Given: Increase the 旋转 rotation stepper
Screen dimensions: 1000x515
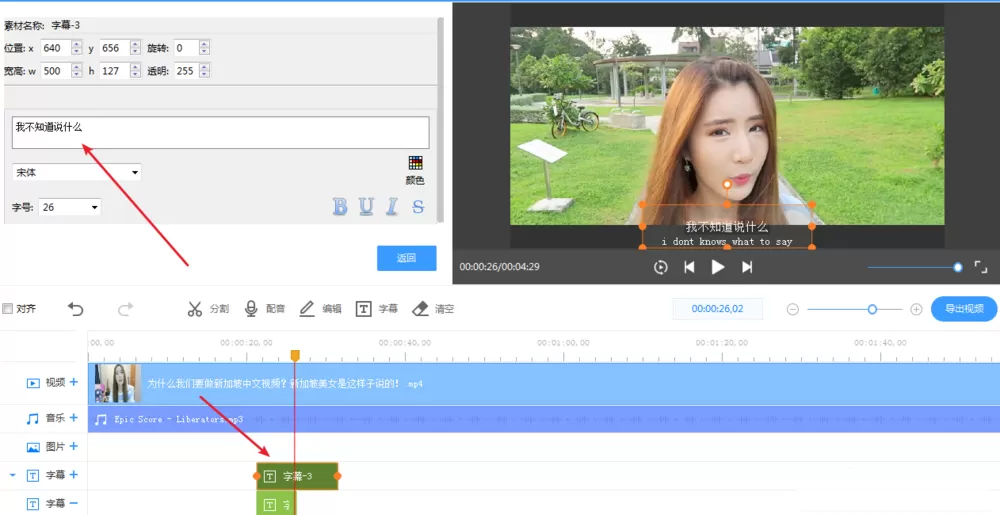Looking at the screenshot, I should pyautogui.click(x=204, y=44).
